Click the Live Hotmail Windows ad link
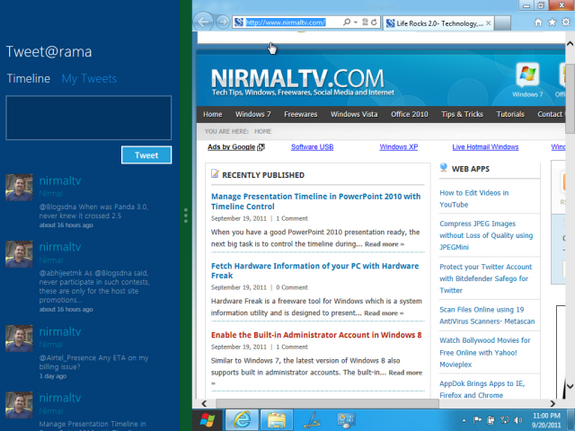Viewport: 575px width, 431px height. [x=485, y=147]
